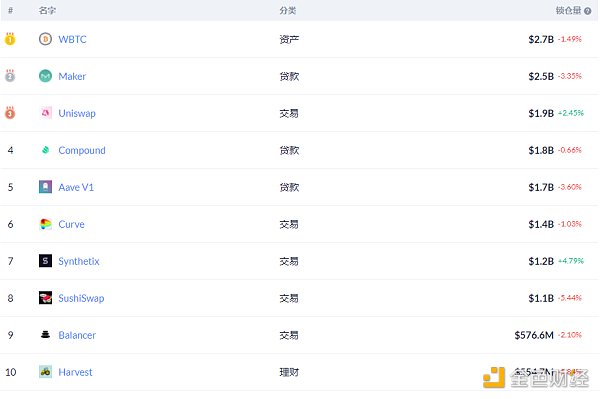Click the Uniswap pink unicorn icon
The width and height of the screenshot is (600, 399).
[x=46, y=113]
